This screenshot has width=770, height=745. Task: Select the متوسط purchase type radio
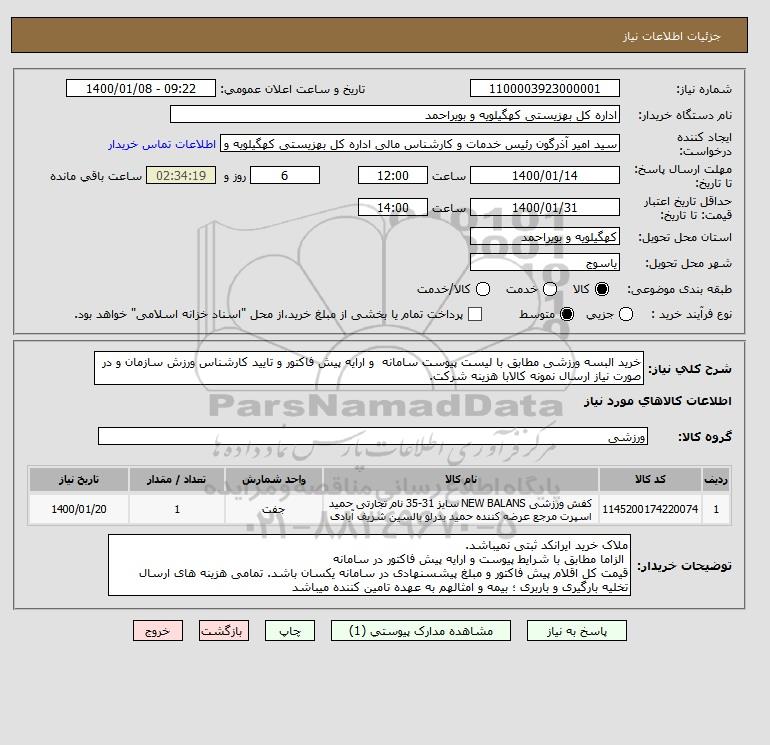tap(567, 314)
